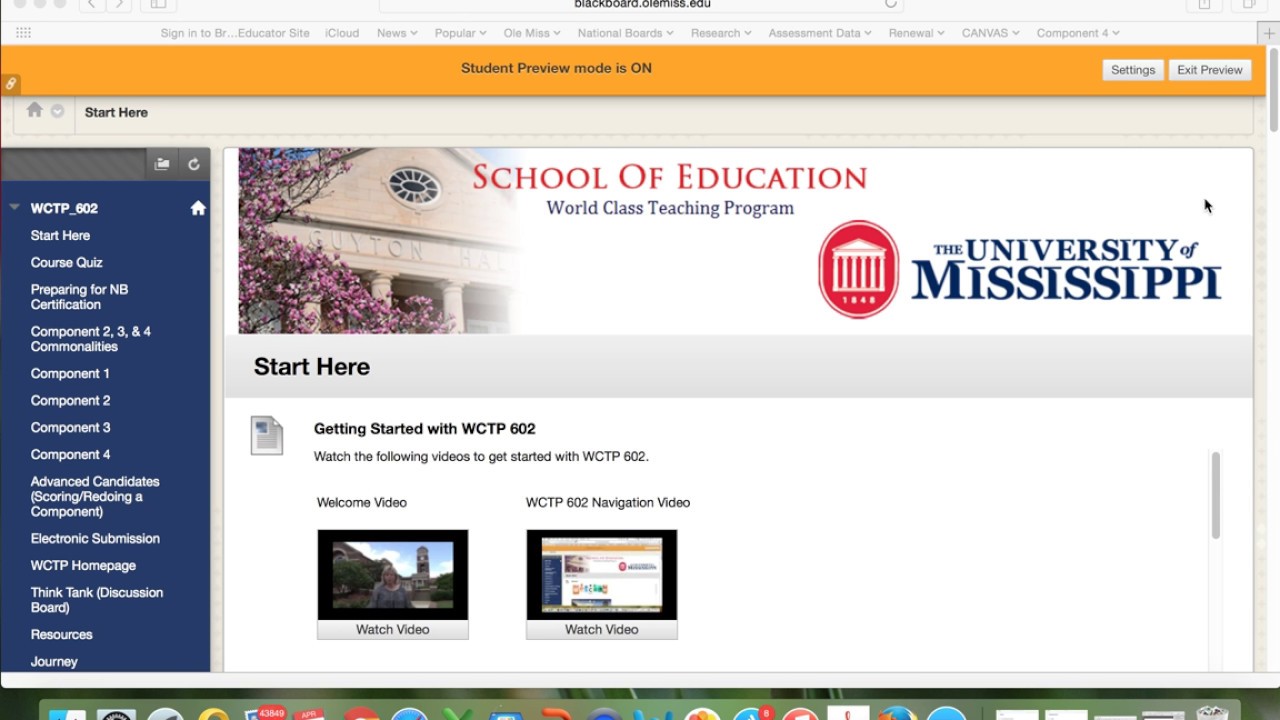Viewport: 1280px width, 720px height.
Task: Open Preparing for NB Certification menu item
Action: point(79,297)
